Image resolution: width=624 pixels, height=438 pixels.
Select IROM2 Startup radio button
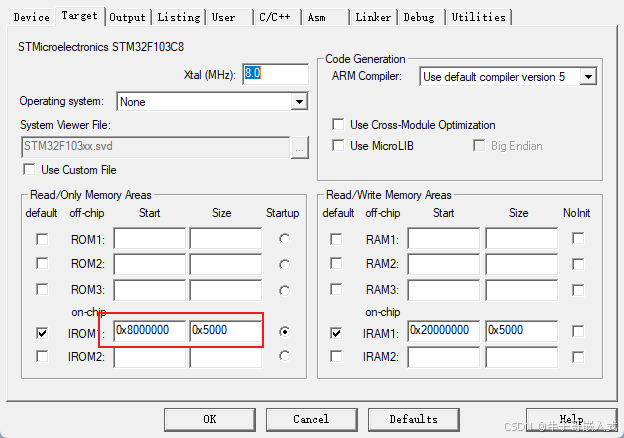285,356
